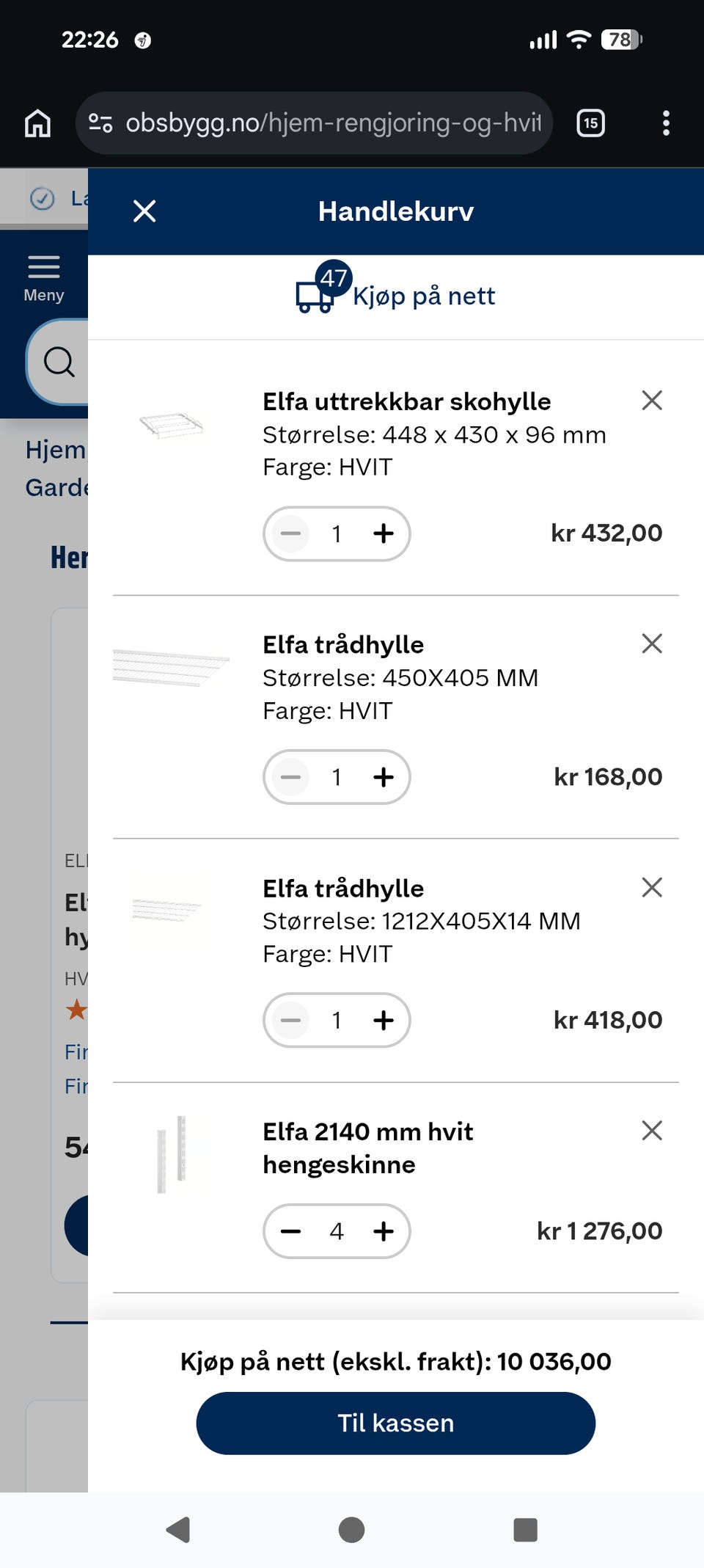Image resolution: width=704 pixels, height=1568 pixels.
Task: Open the Meny hamburger menu
Action: coord(44,279)
